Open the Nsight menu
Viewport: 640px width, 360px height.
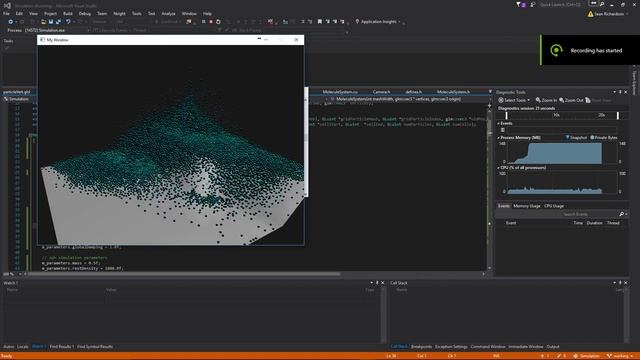click(x=119, y=13)
